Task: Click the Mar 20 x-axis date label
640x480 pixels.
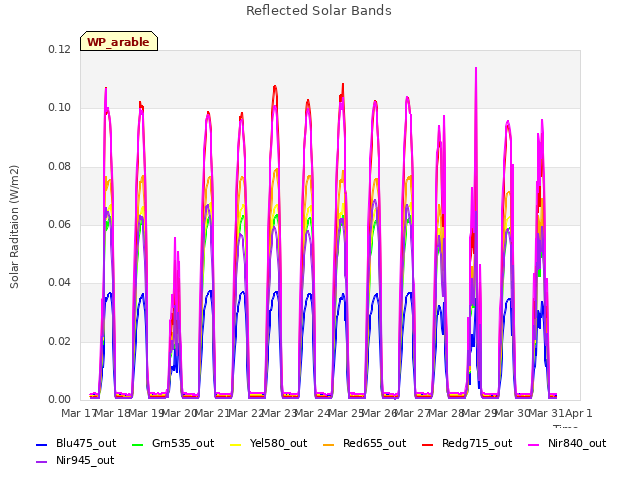Action: tap(180, 413)
